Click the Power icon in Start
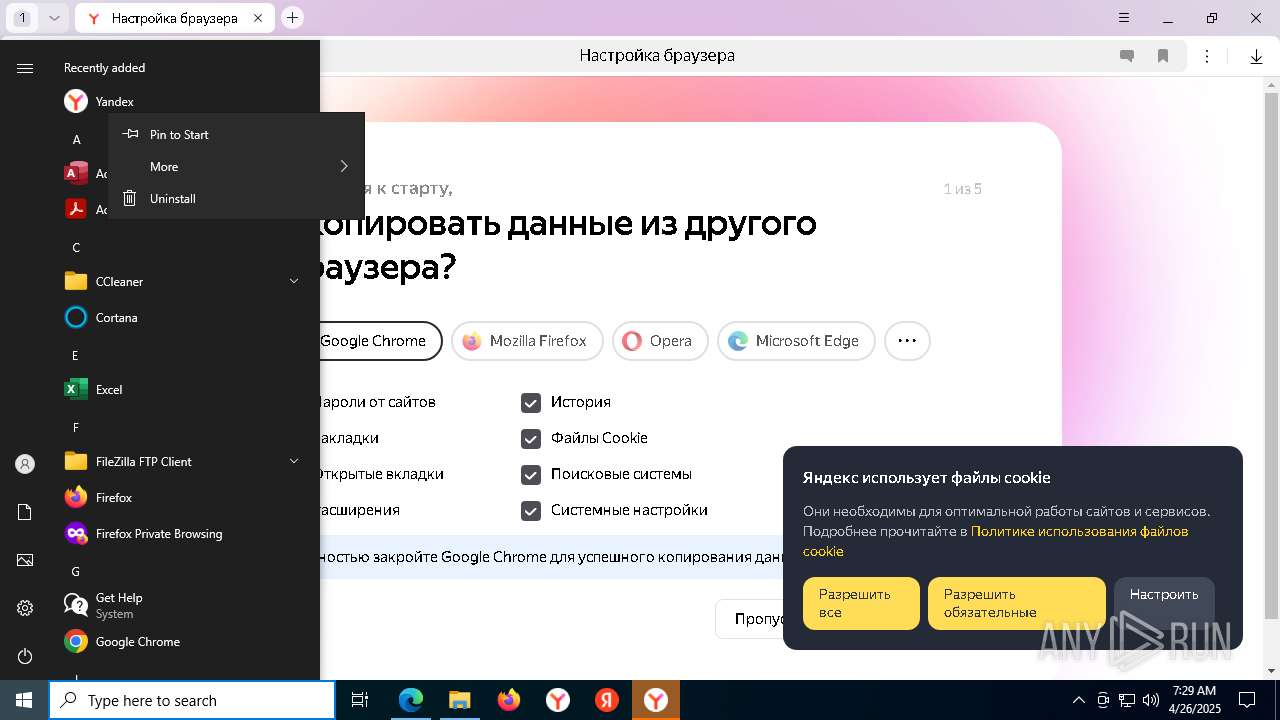The image size is (1280, 720). click(x=25, y=656)
